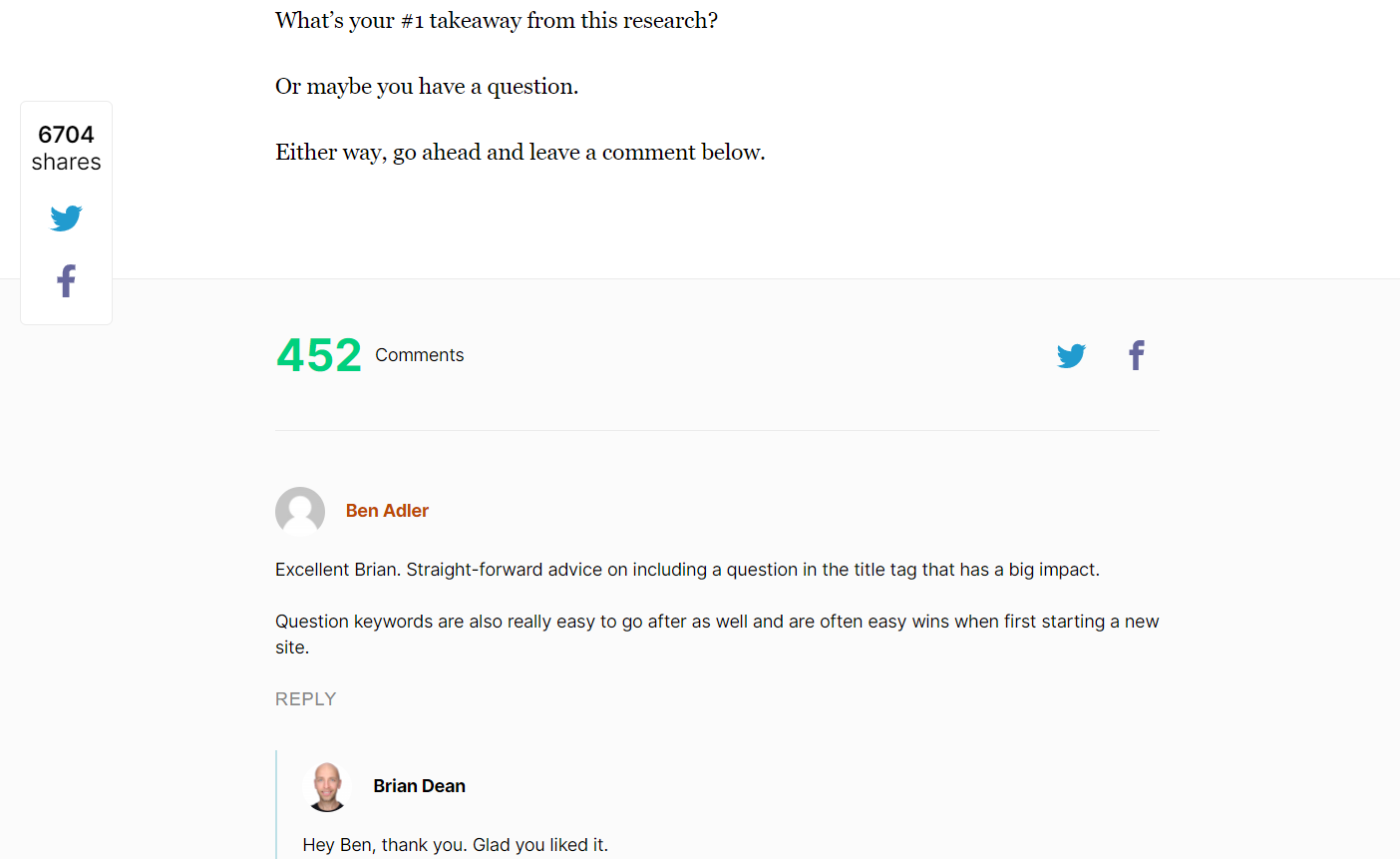Viewport: 1400px width, 859px height.
Task: Click Ben Adler's default avatar icon
Action: pyautogui.click(x=300, y=512)
